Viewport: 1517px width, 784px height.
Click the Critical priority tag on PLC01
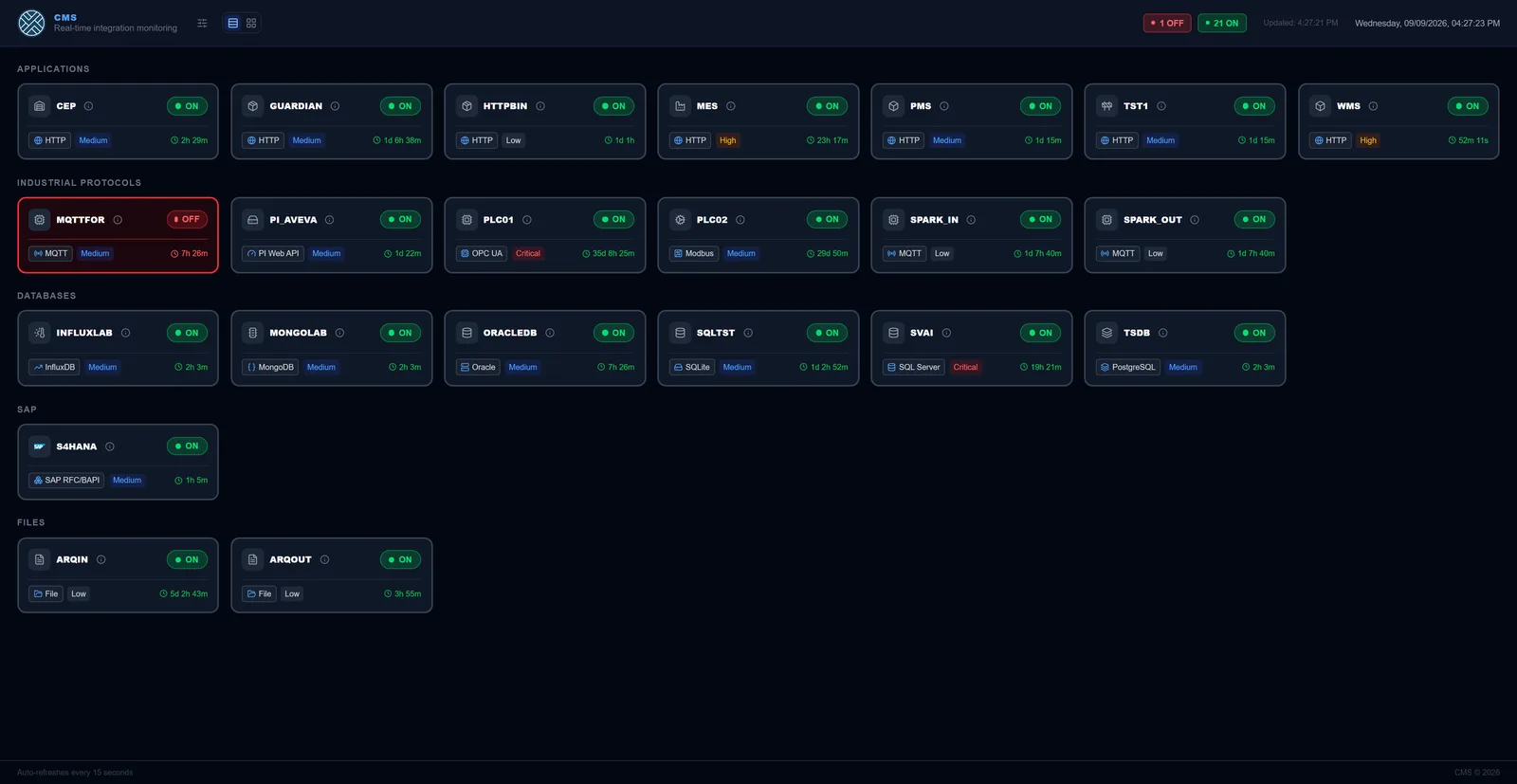[x=528, y=253]
